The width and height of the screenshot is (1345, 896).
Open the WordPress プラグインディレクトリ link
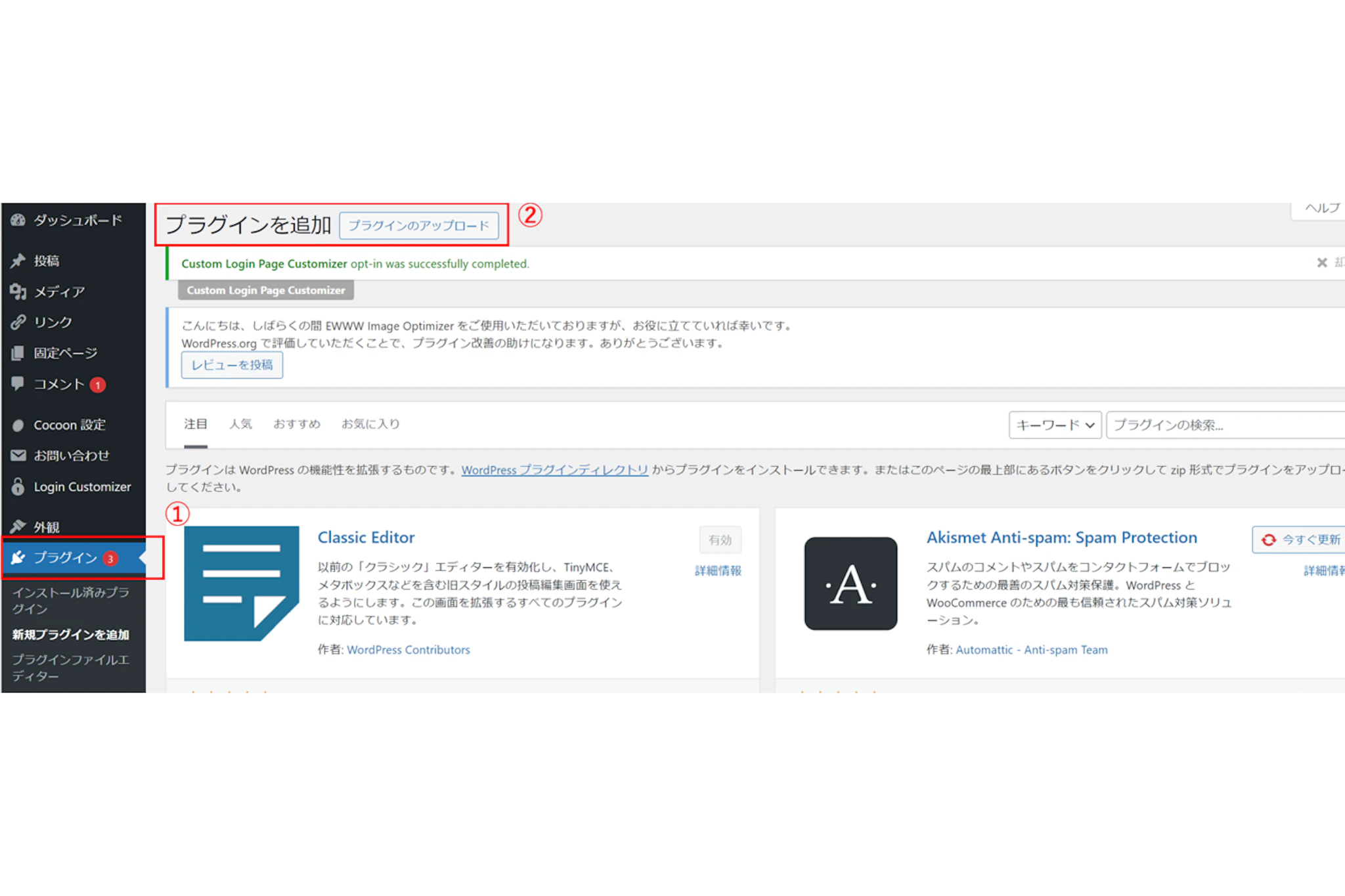[554, 470]
